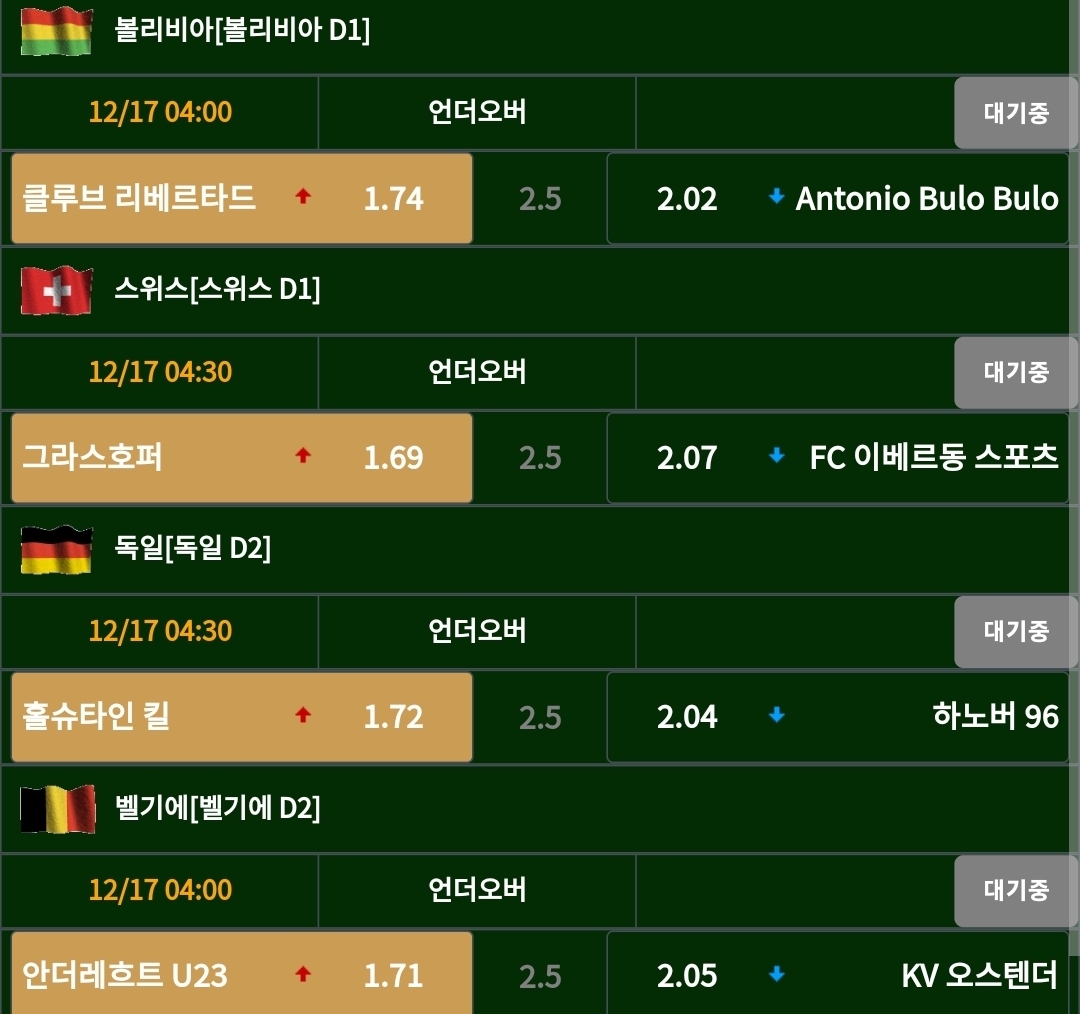The width and height of the screenshot is (1080, 1014).
Task: Click blue down arrow beside KV 오스텐더
Action: pyautogui.click(x=776, y=975)
